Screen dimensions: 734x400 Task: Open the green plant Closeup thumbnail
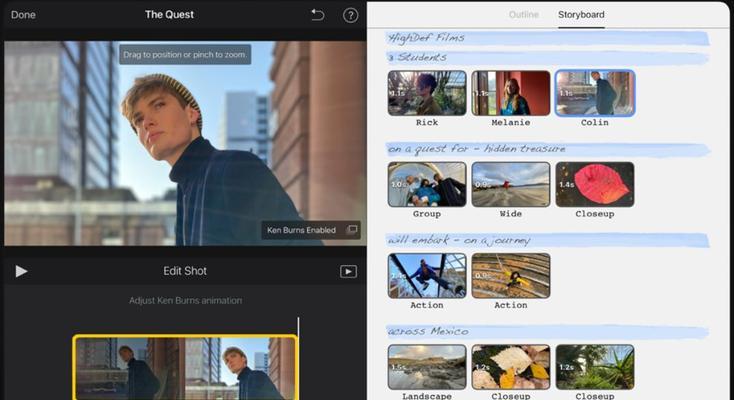[595, 367]
